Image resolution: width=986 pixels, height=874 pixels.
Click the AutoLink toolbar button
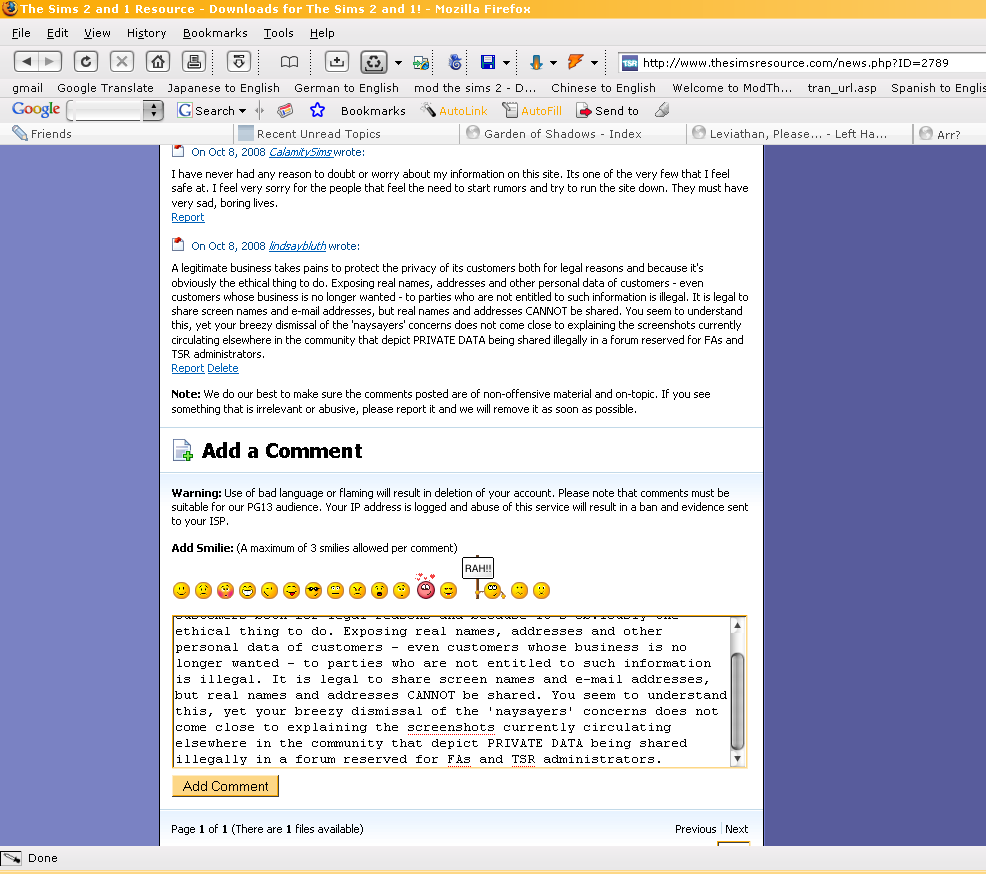[x=455, y=111]
